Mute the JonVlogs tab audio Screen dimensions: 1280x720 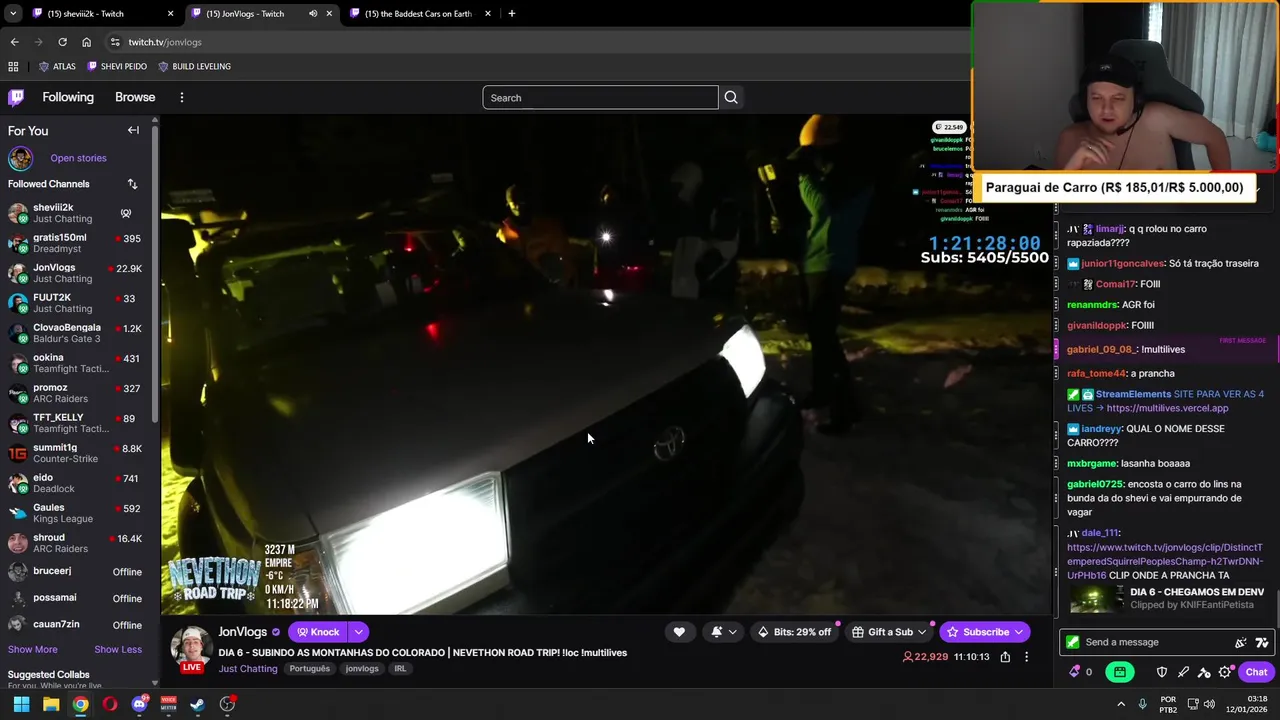[x=313, y=14]
